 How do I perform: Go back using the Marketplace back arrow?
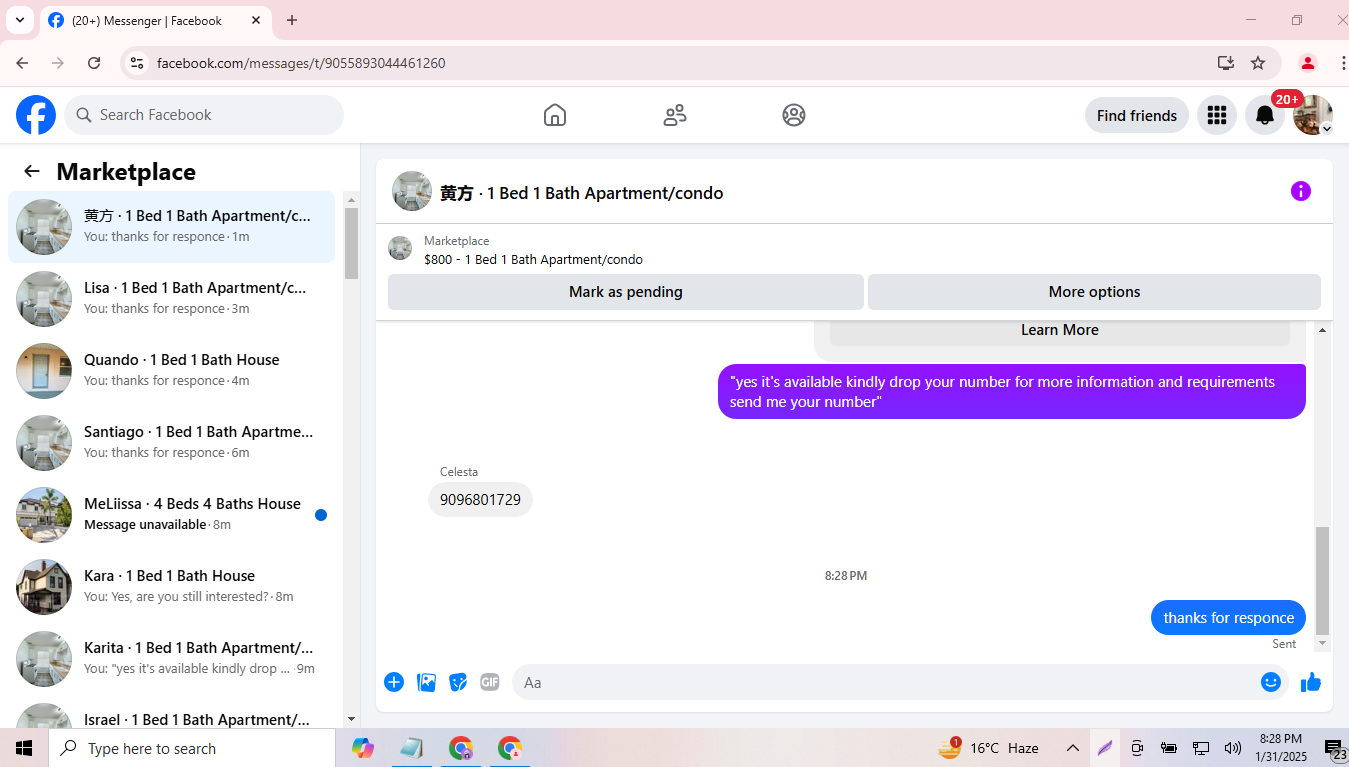[x=32, y=171]
